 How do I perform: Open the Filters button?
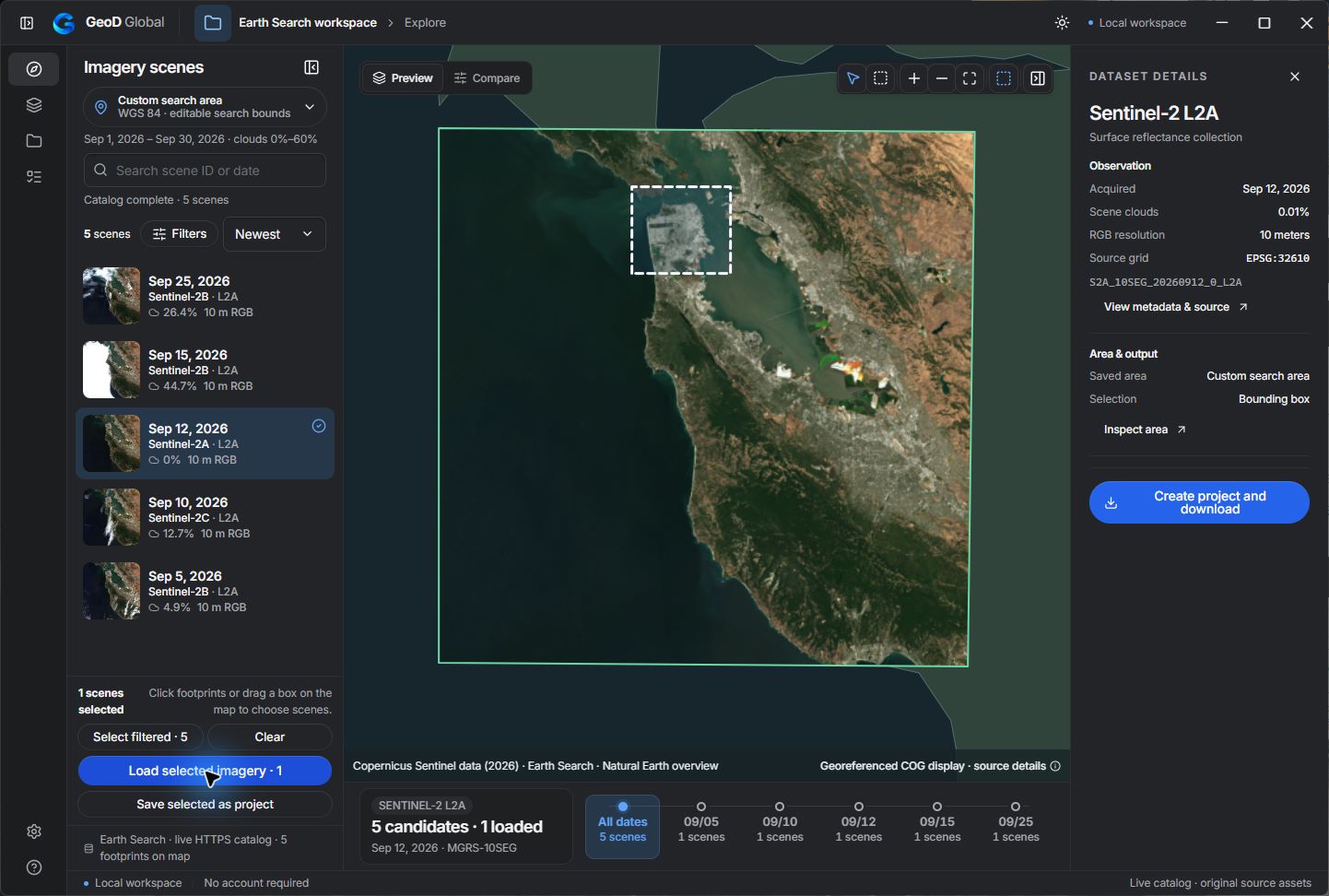pyautogui.click(x=180, y=234)
